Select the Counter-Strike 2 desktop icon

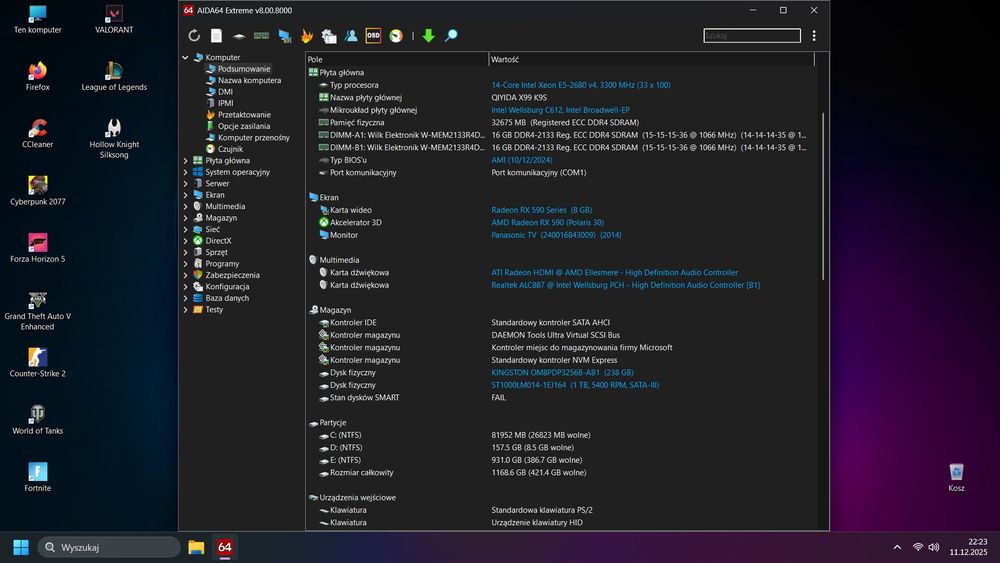[x=38, y=363]
